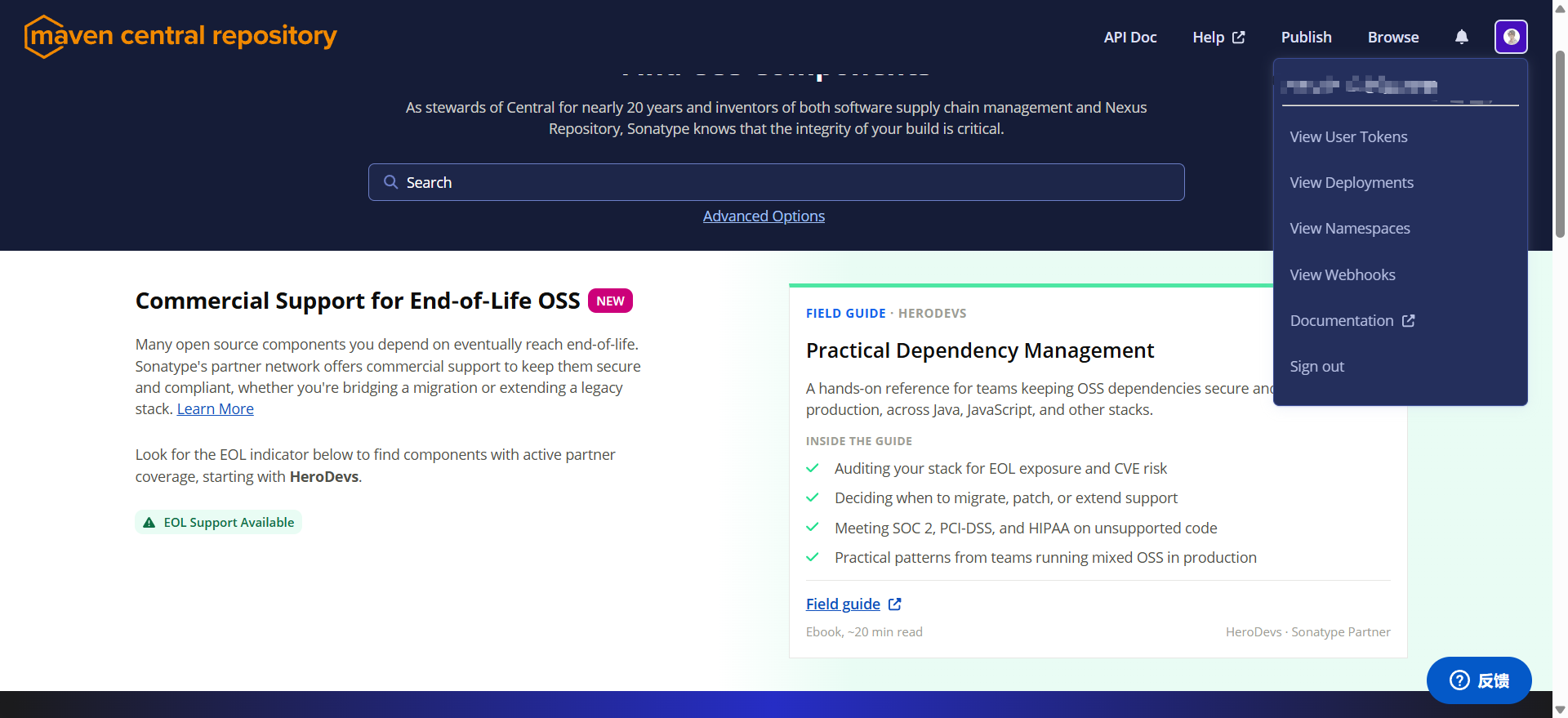Screen dimensions: 1568x718
Task: Click the Ebook, ~20 min read text
Action: 864,632
